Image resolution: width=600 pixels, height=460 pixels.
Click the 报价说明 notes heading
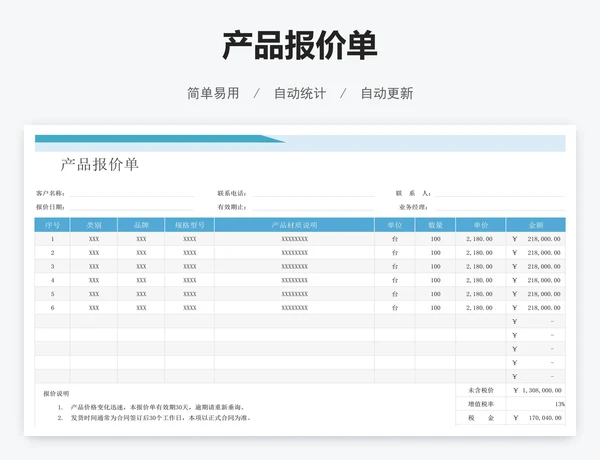coord(56,393)
